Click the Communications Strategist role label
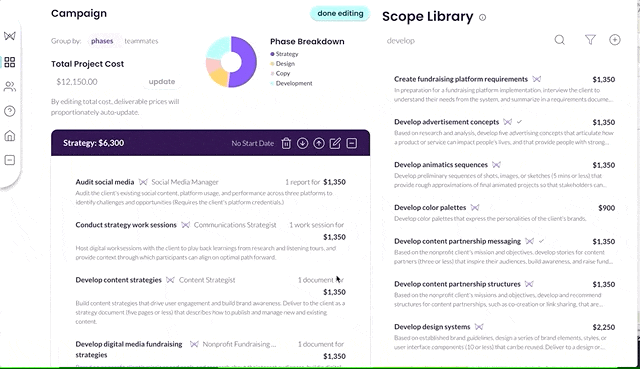This screenshot has width=640, height=369. click(x=235, y=225)
